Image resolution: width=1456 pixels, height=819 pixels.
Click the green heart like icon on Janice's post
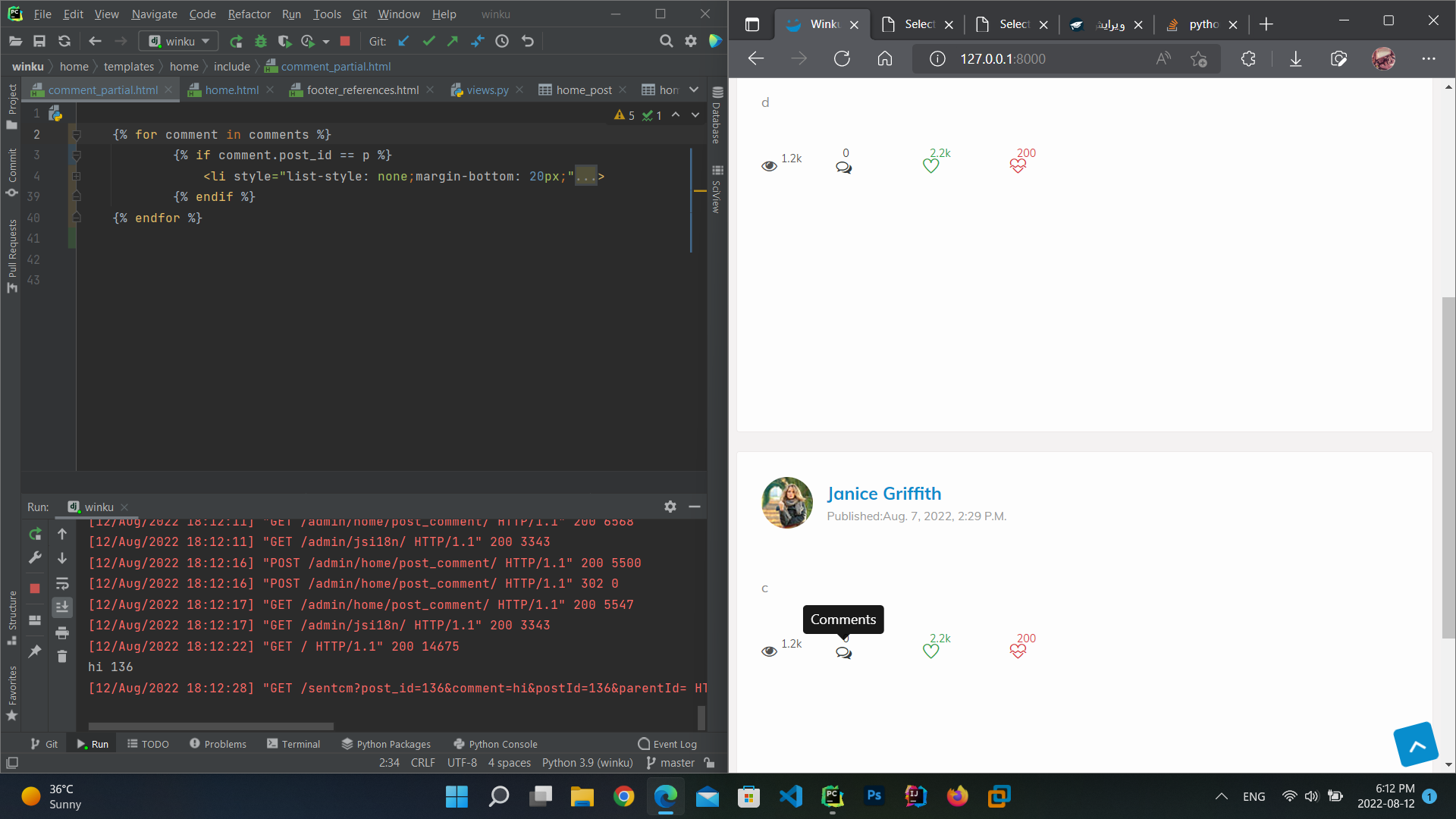click(x=930, y=651)
